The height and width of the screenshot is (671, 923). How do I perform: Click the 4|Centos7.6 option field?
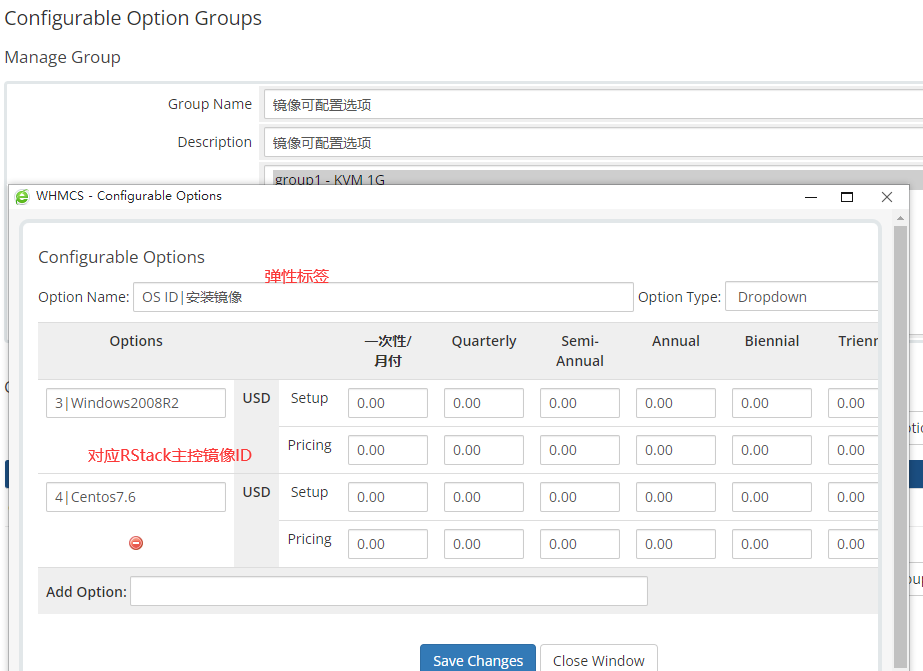136,497
